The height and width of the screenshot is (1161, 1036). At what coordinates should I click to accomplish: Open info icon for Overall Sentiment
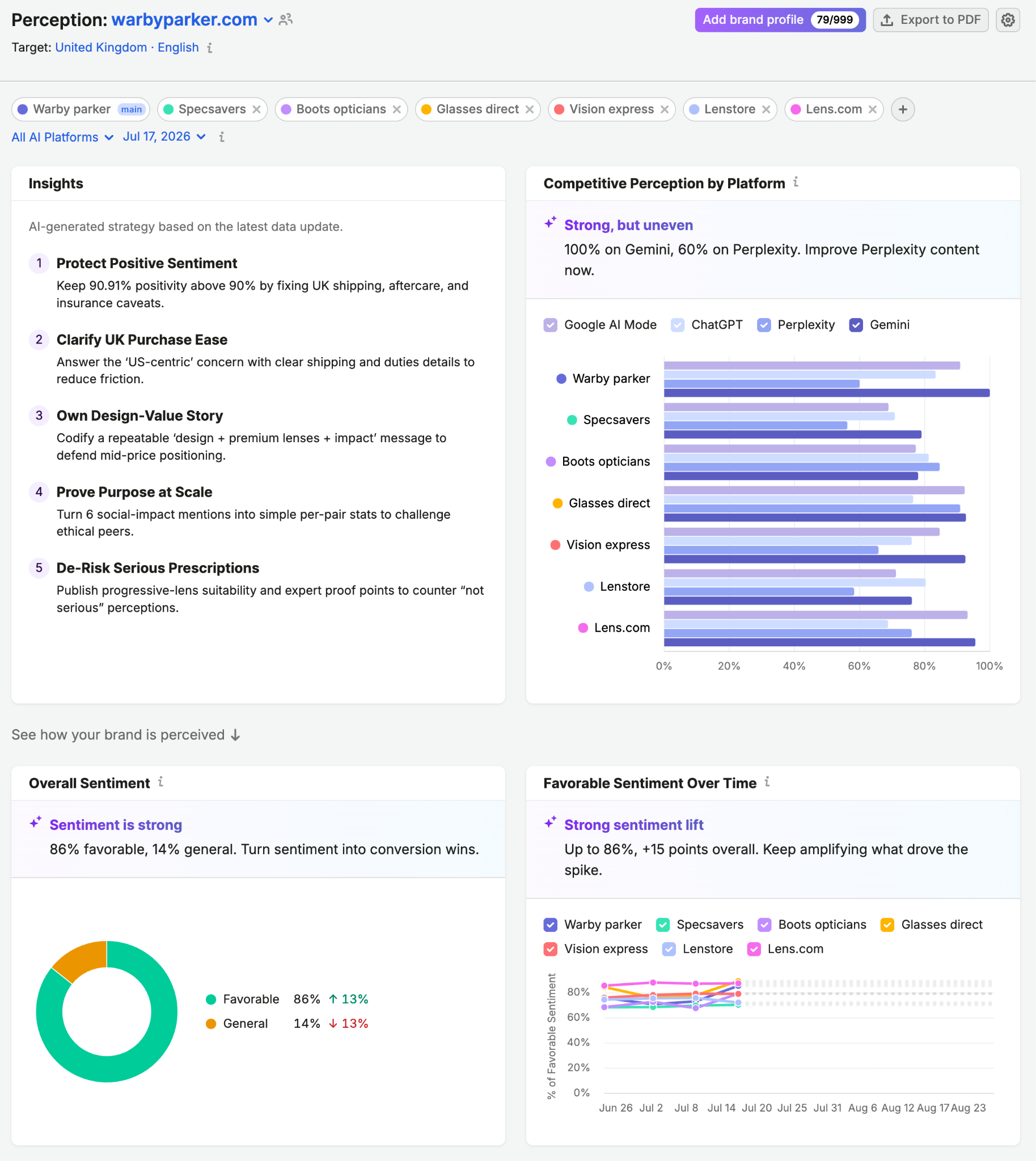click(x=160, y=782)
